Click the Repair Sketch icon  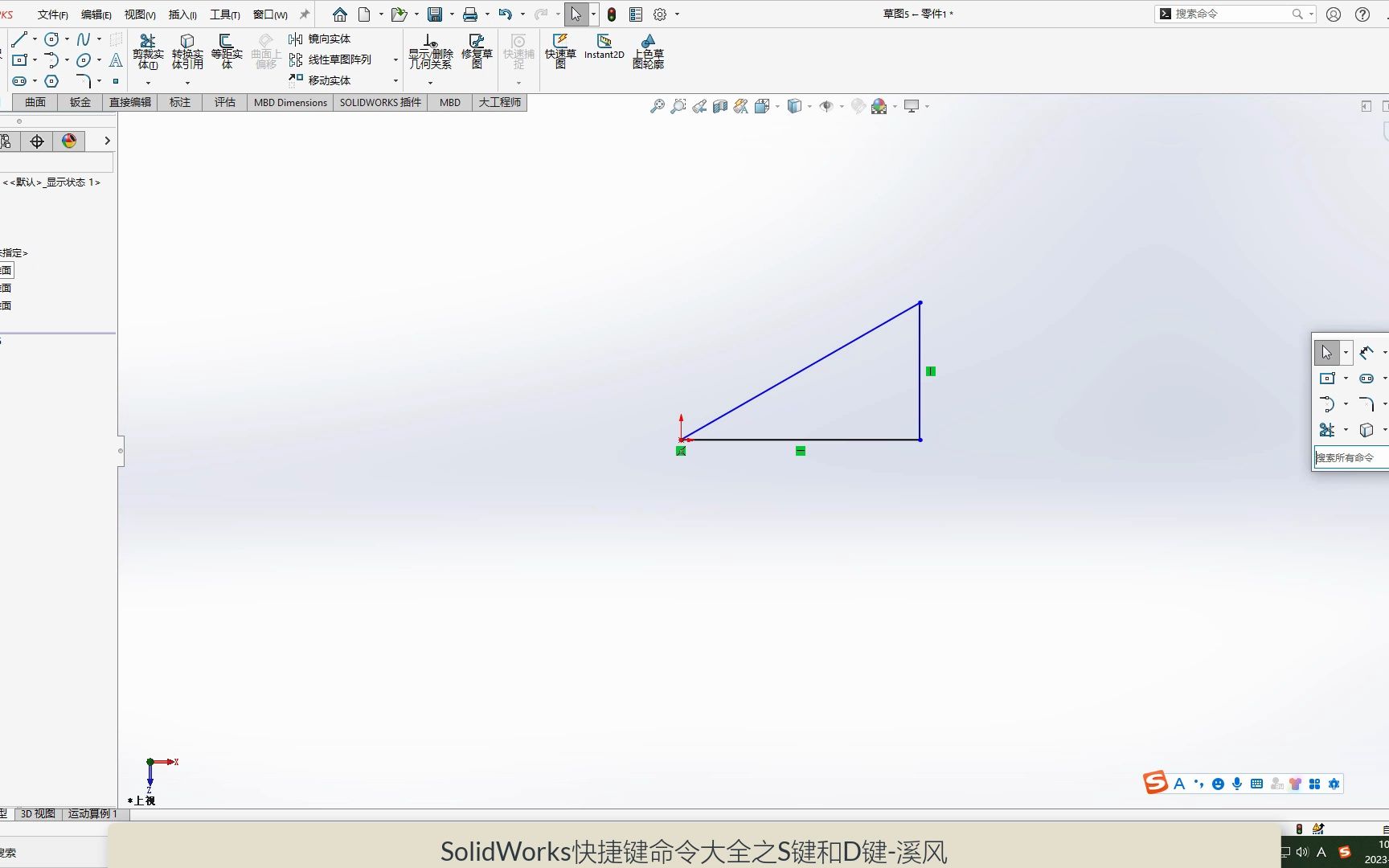(476, 50)
